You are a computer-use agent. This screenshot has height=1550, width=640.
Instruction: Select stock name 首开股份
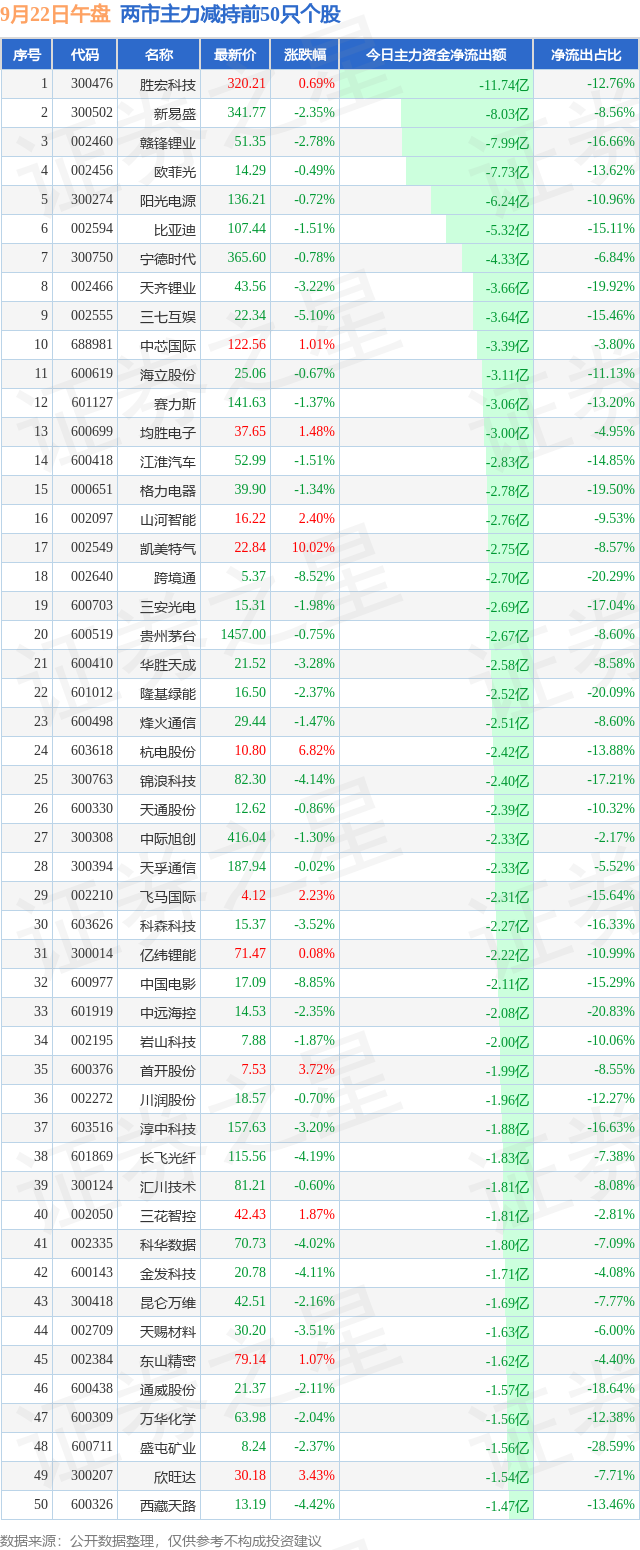click(168, 1070)
